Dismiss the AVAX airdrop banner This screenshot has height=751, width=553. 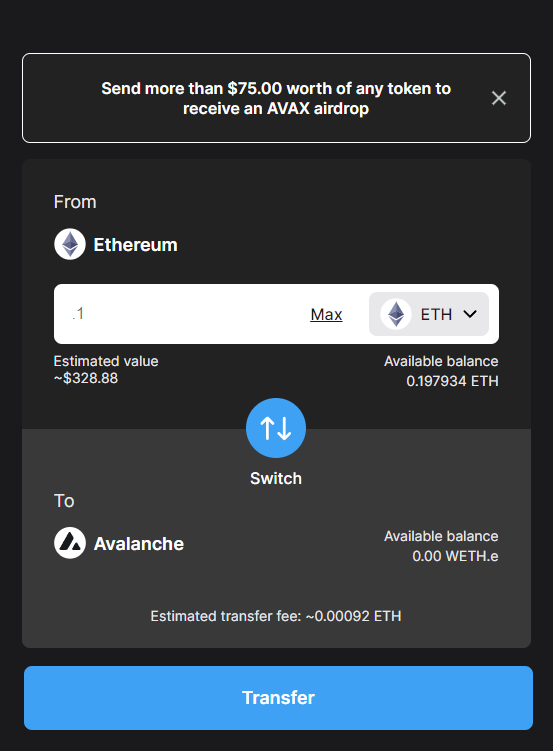(498, 98)
